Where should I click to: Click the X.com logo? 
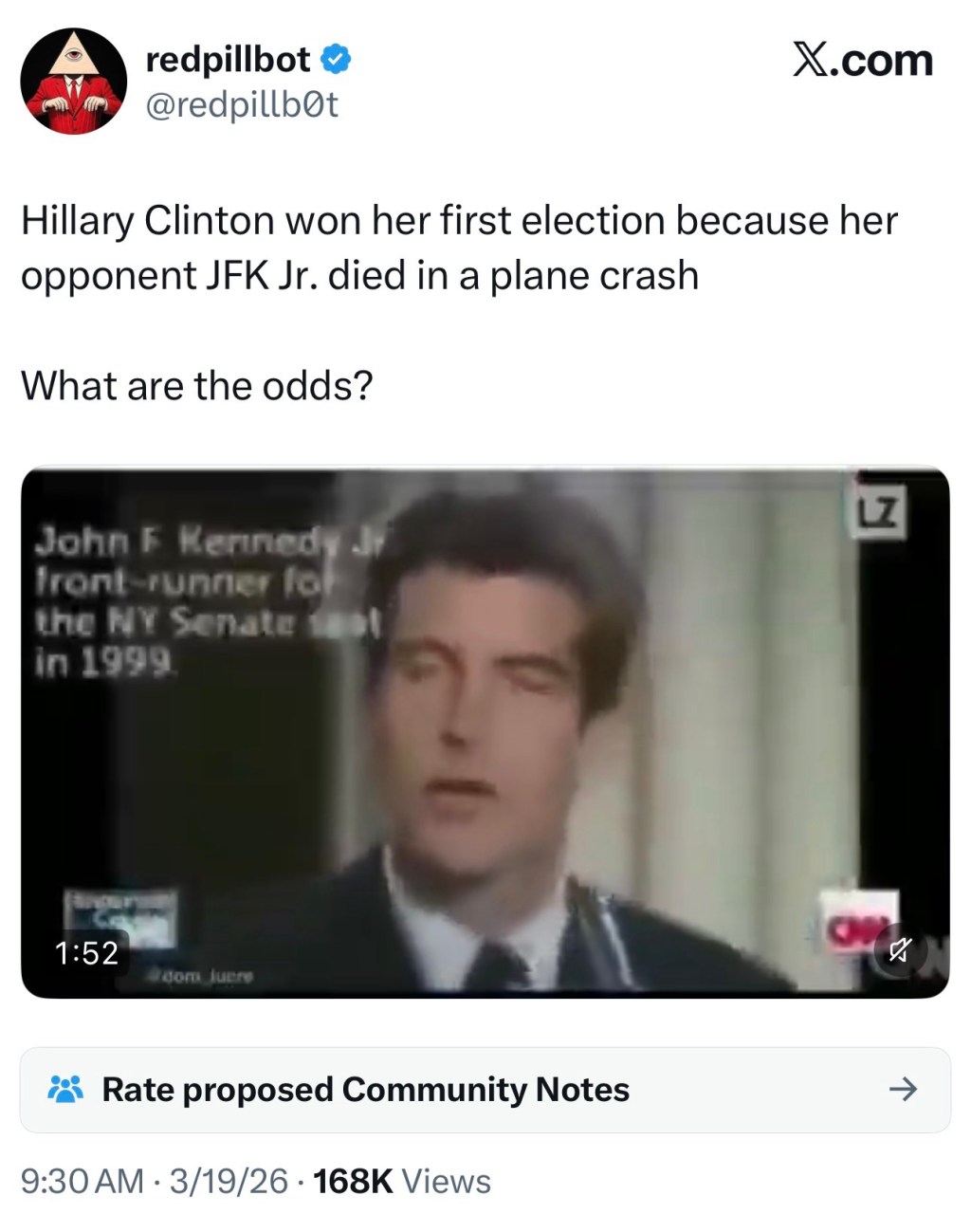point(862,60)
